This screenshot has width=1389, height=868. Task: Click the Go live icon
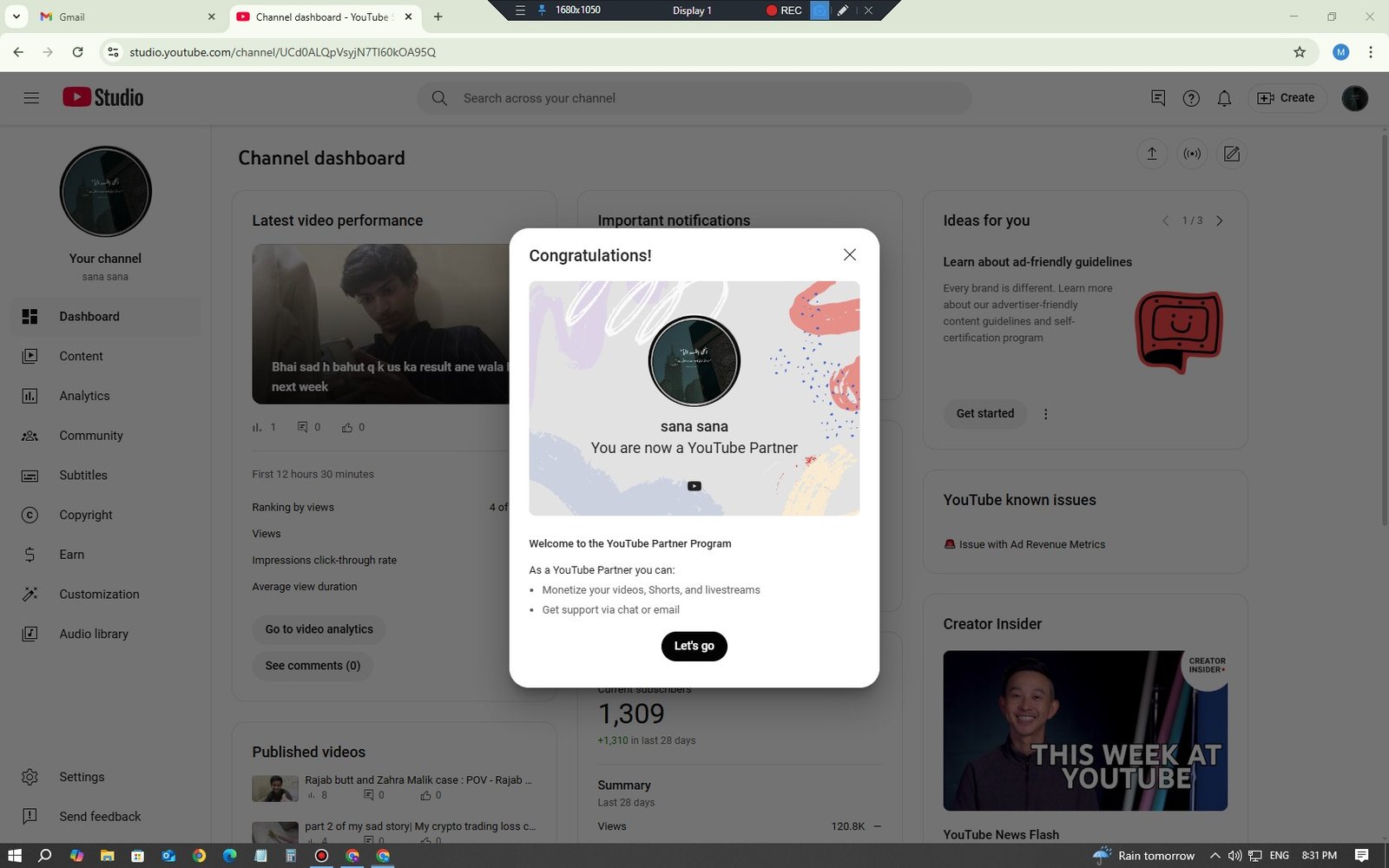click(1192, 154)
